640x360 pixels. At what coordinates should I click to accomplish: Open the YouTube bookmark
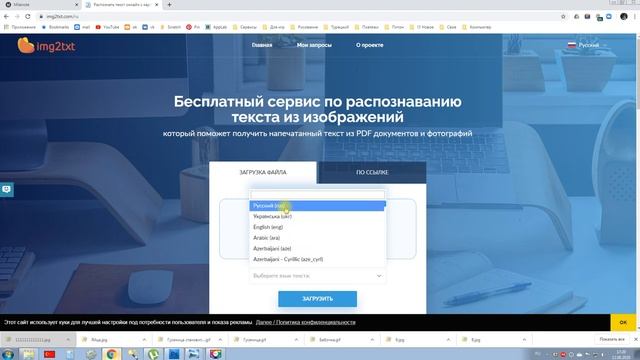(x=107, y=27)
